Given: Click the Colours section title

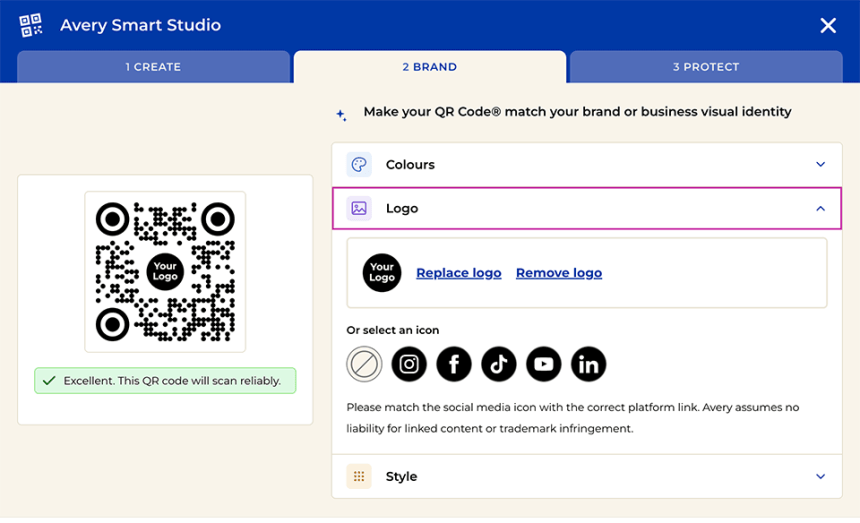Looking at the screenshot, I should 410,164.
